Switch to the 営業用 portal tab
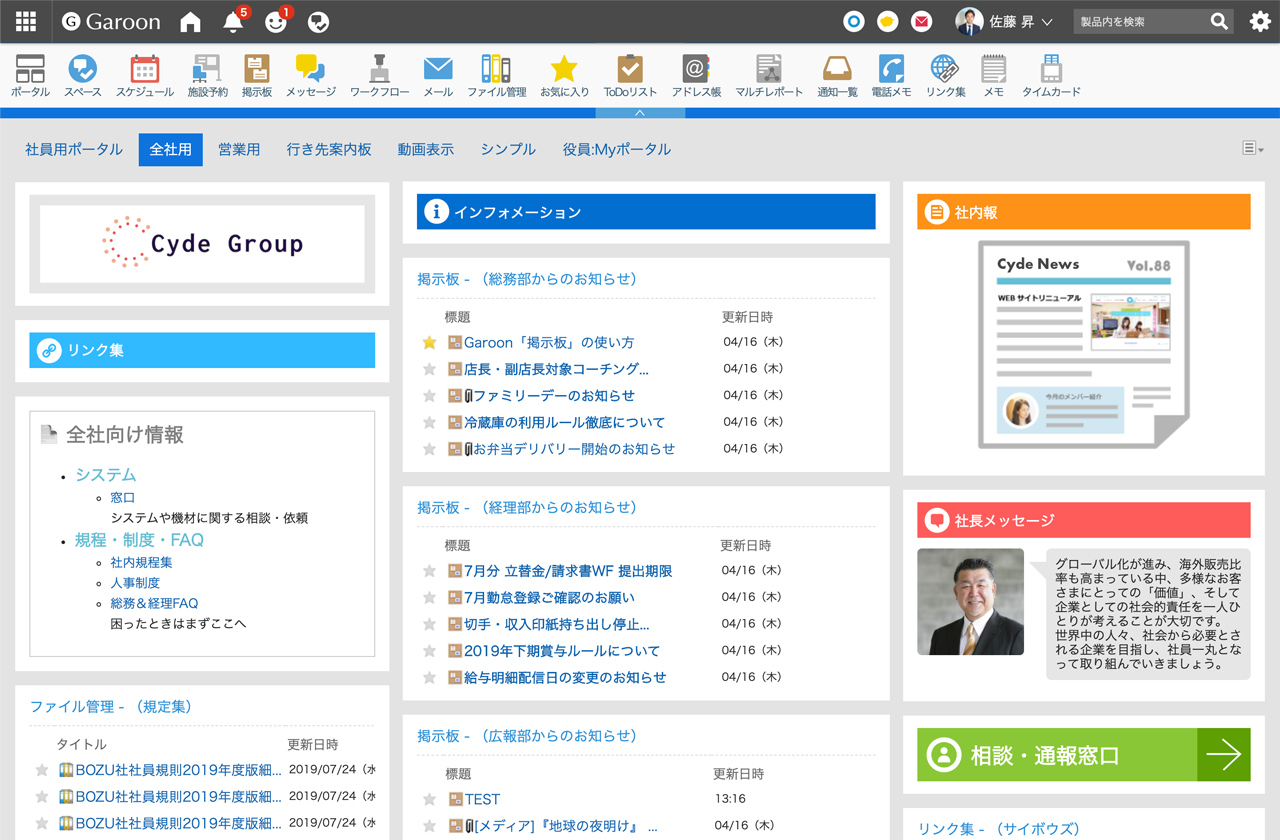1280x840 pixels. pos(239,150)
